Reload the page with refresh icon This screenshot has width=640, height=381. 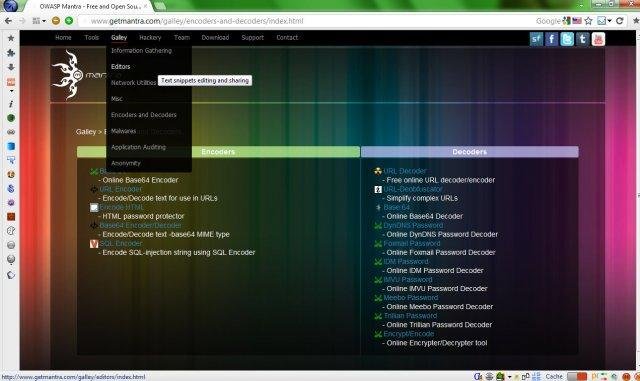[619, 21]
